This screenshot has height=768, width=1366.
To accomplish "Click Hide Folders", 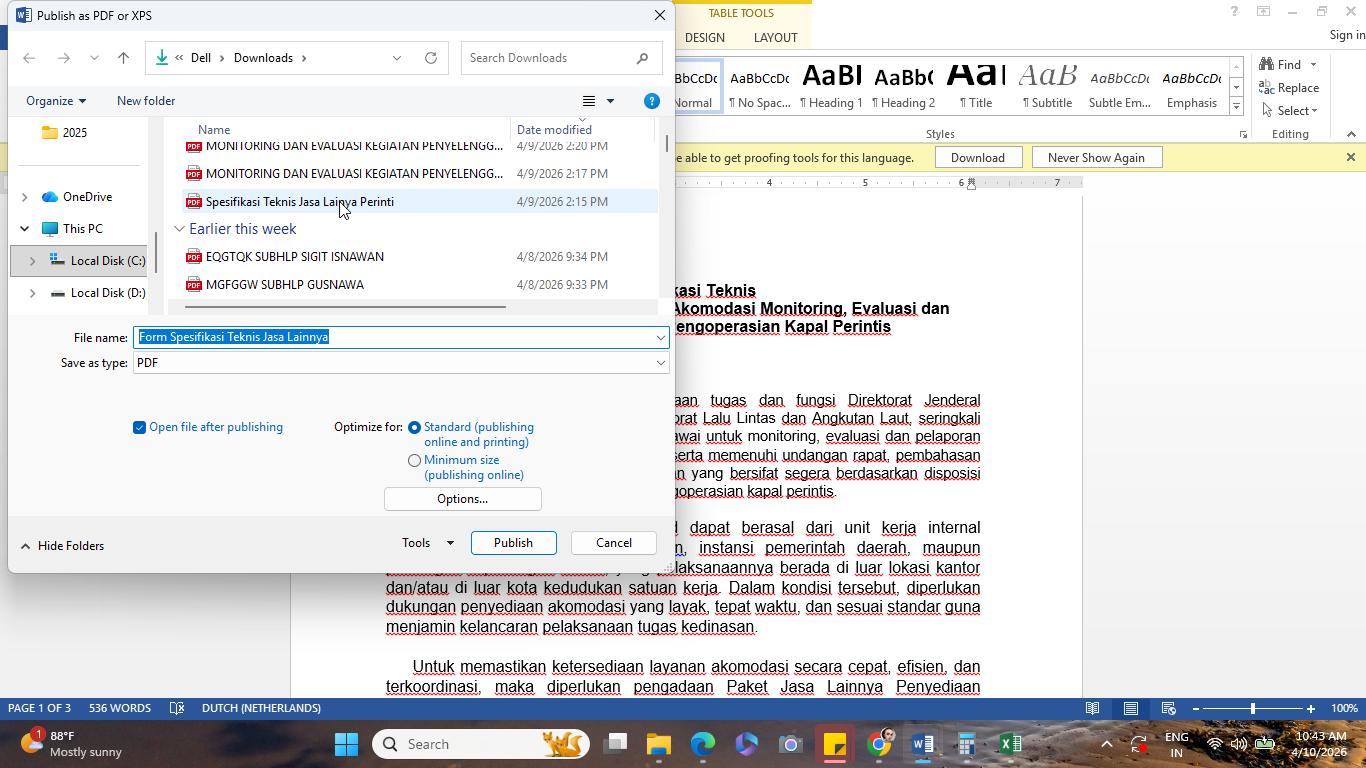I will [x=62, y=546].
